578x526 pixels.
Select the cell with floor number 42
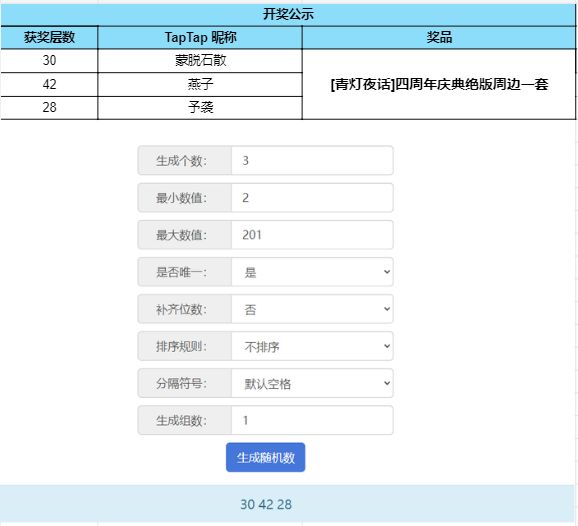[49, 84]
